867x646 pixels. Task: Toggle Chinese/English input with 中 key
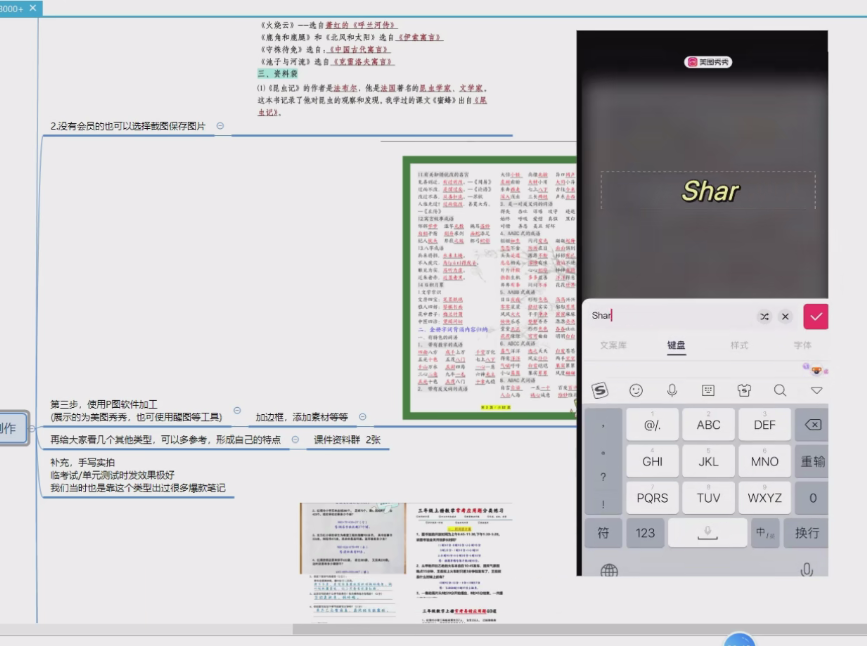(x=765, y=533)
